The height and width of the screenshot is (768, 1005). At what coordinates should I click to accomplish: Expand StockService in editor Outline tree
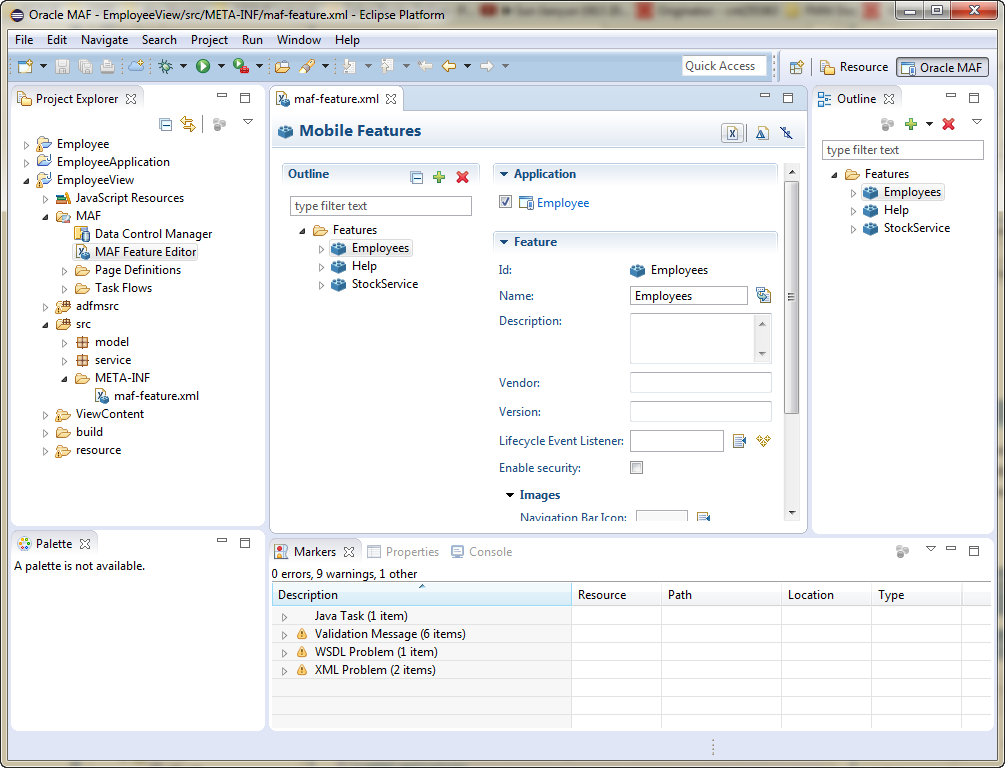(x=321, y=285)
